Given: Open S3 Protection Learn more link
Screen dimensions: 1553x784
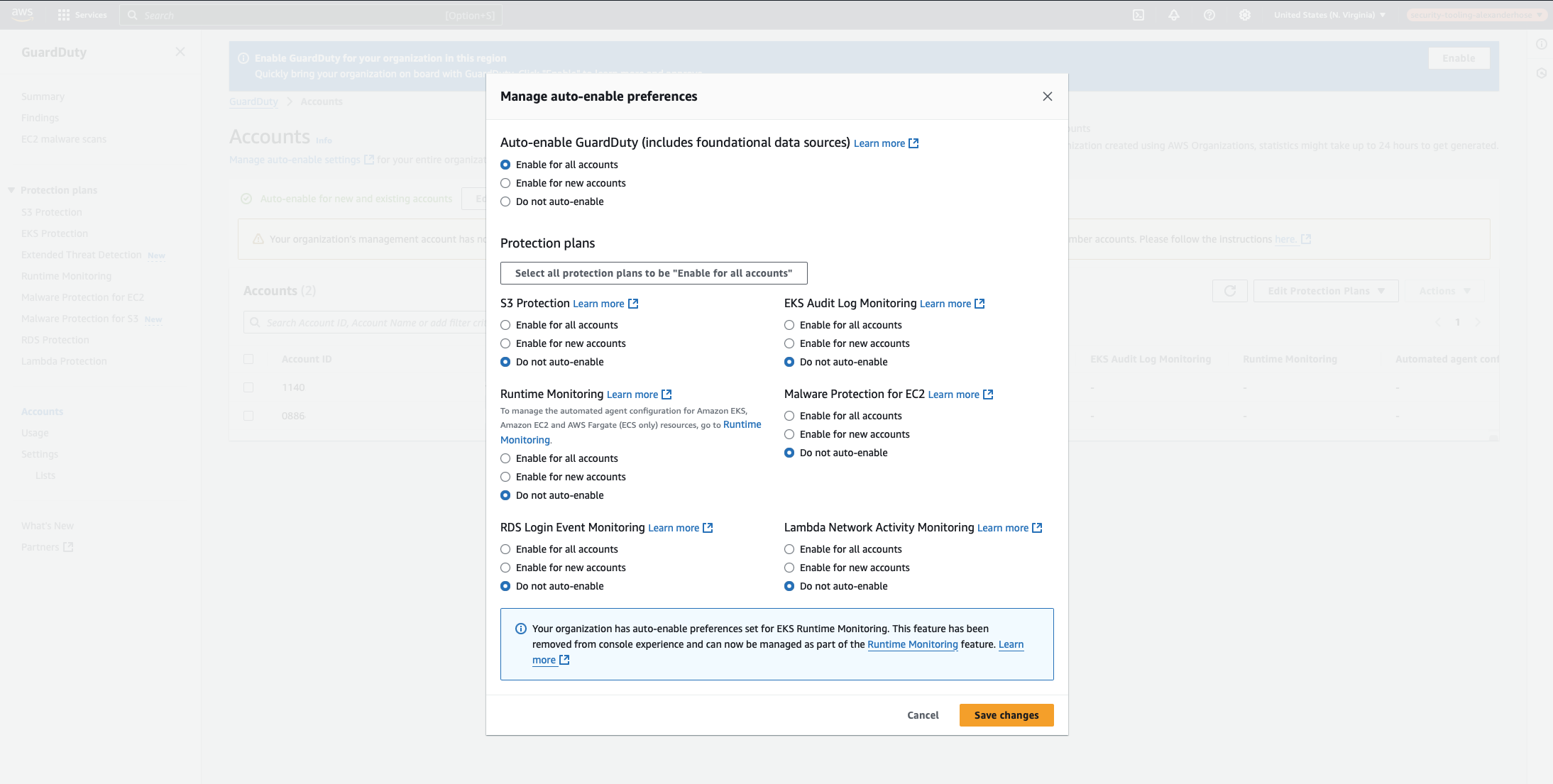Looking at the screenshot, I should [x=605, y=304].
